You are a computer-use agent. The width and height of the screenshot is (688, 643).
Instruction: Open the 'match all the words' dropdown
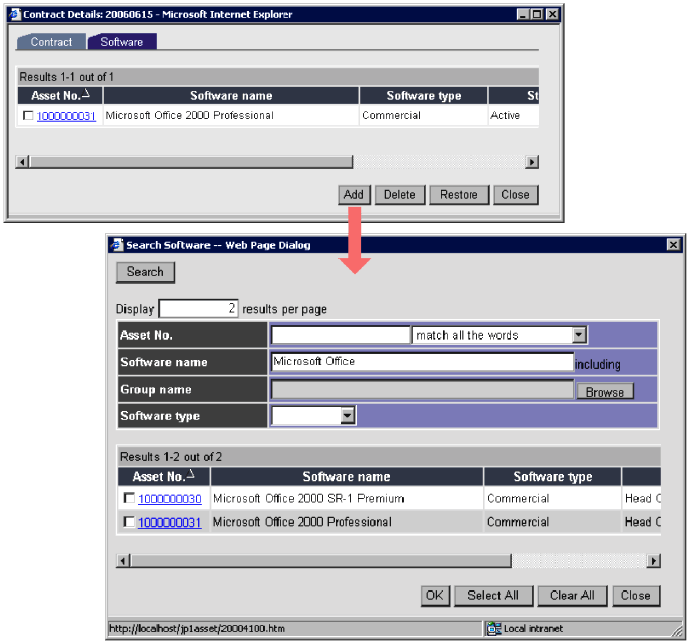tap(579, 335)
